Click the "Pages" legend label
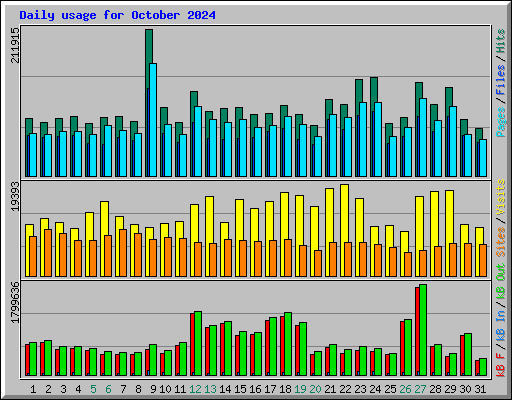 coord(501,122)
